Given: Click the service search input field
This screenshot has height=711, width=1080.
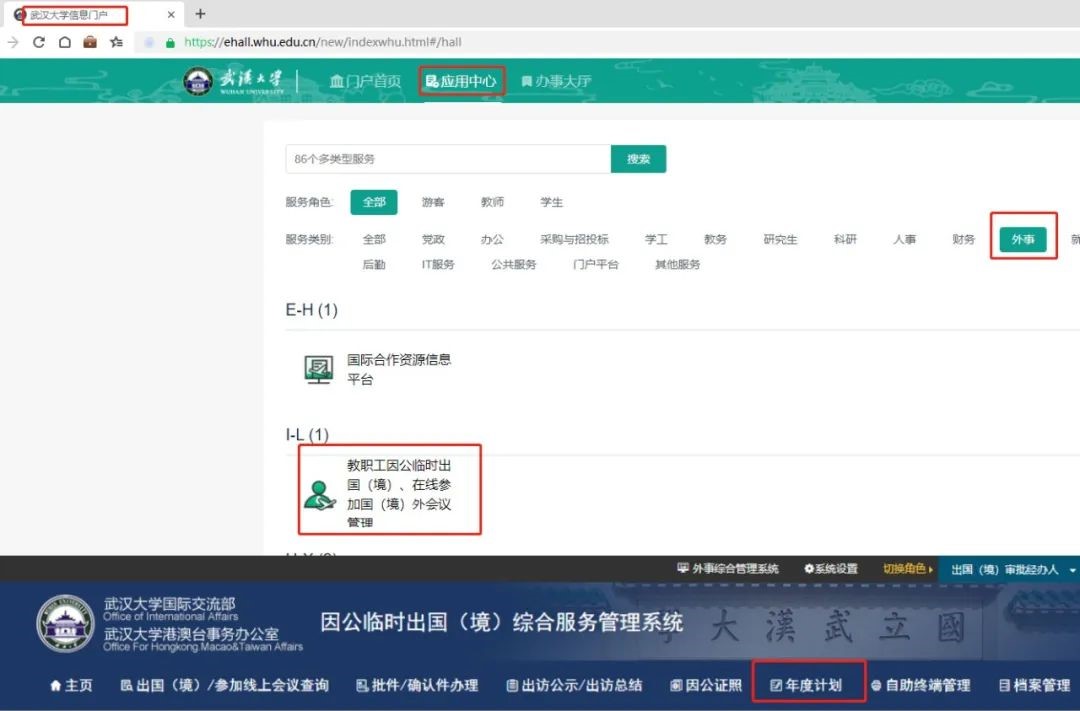Looking at the screenshot, I should 447,159.
